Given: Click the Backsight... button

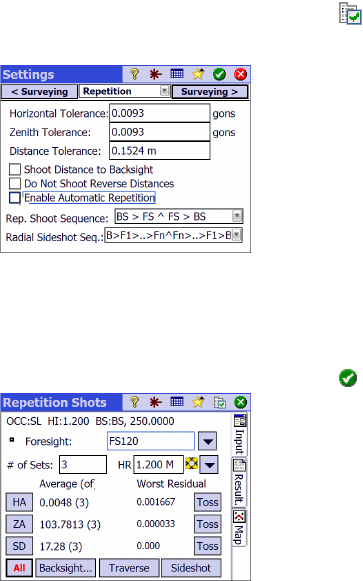Looking at the screenshot, I should [66, 568].
